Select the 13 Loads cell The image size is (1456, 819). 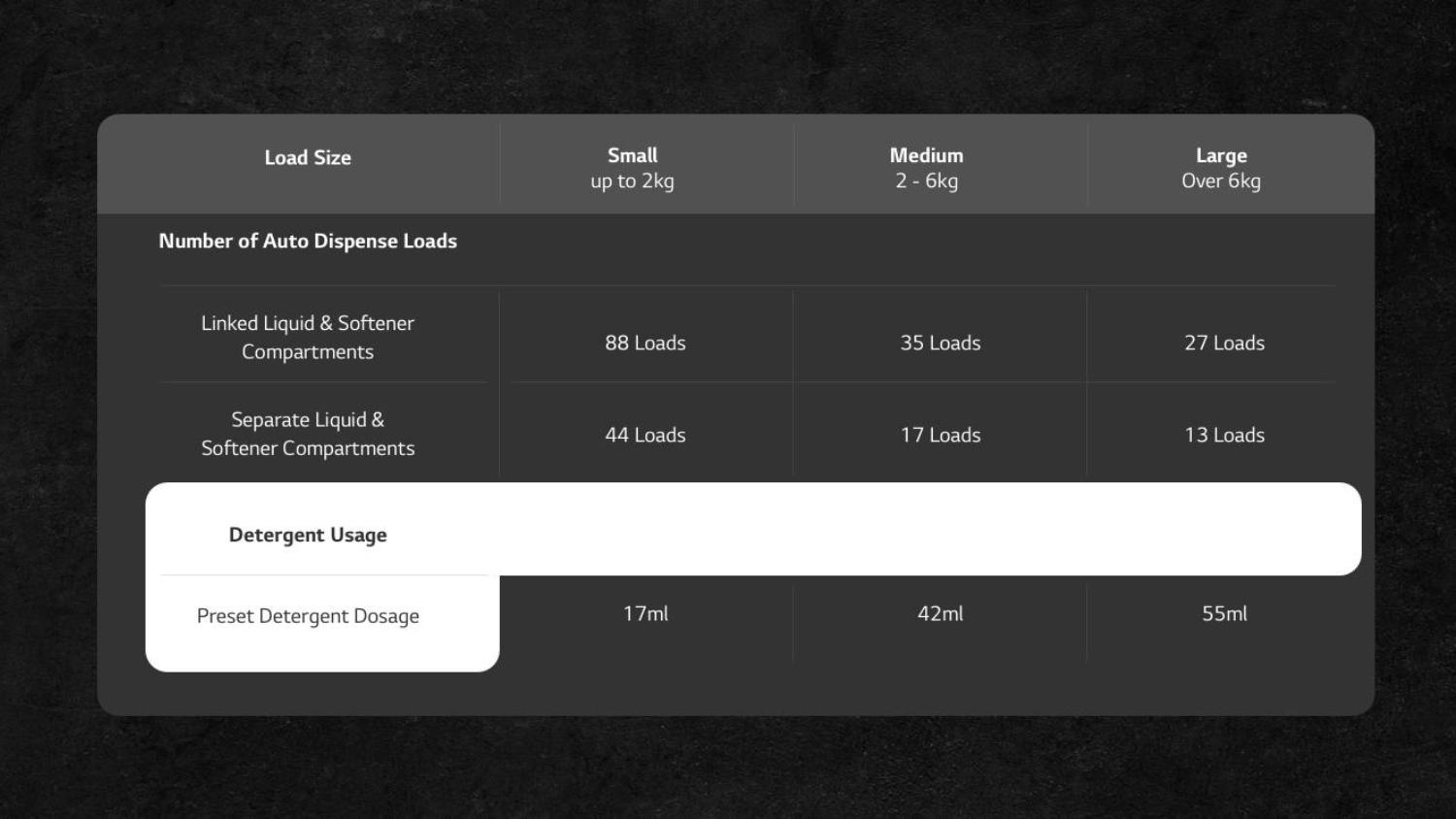click(x=1224, y=436)
